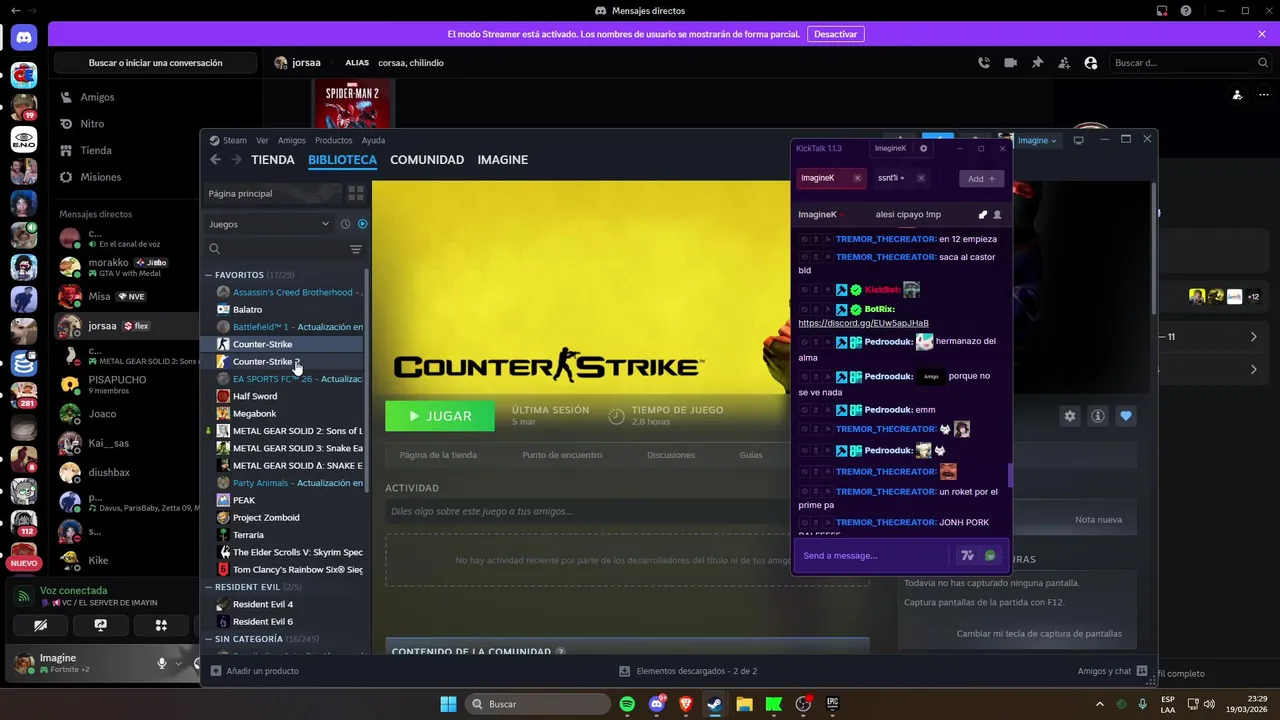Open the Discusiones link for Counter-Strike
Screen dimensions: 1280x720
[671, 455]
